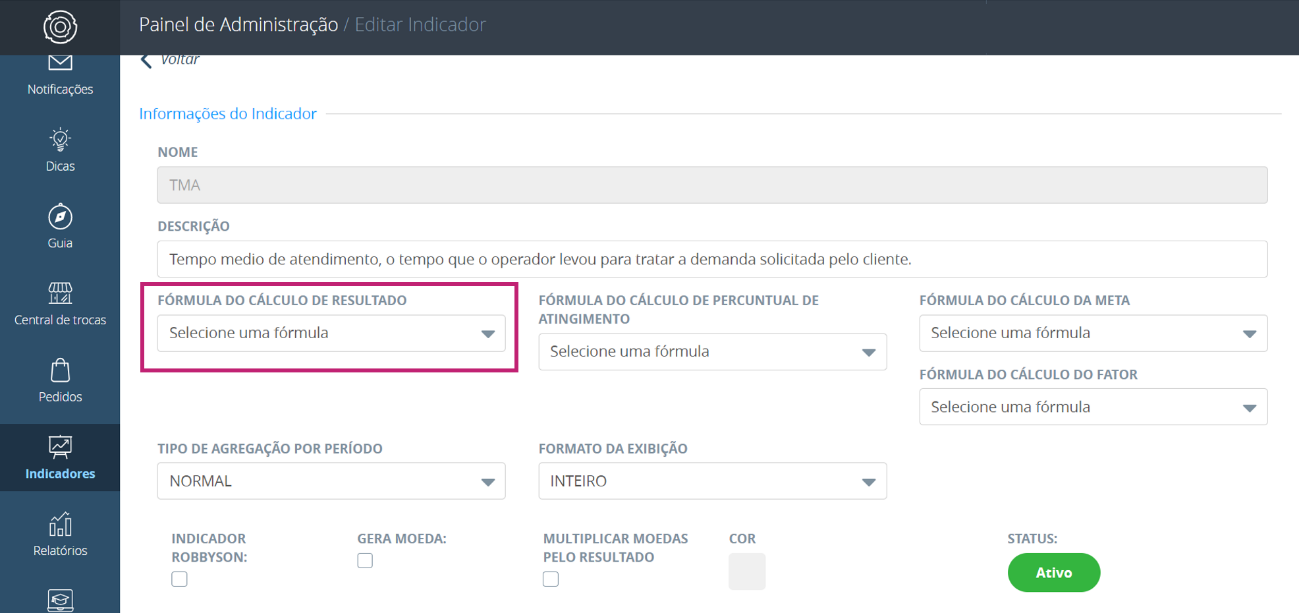Viewport: 1299px width, 613px height.
Task: Toggle Indicador Robbyson checkbox
Action: (x=179, y=579)
